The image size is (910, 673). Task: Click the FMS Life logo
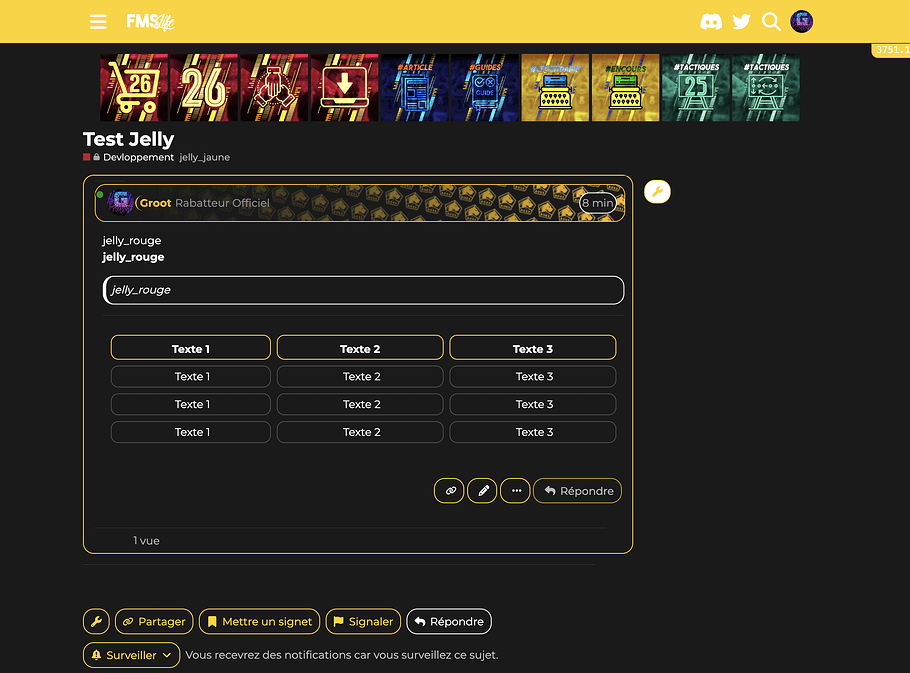click(x=150, y=22)
